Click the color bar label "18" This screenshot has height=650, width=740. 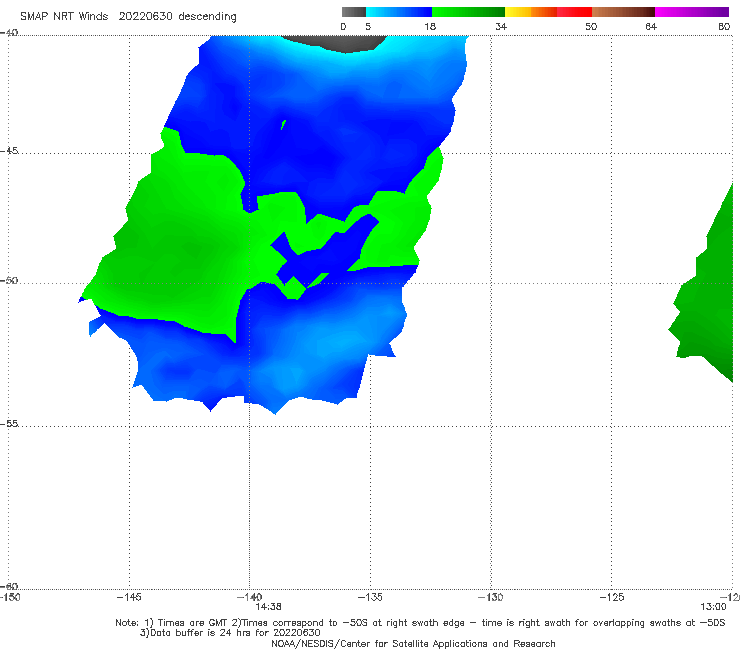430,27
